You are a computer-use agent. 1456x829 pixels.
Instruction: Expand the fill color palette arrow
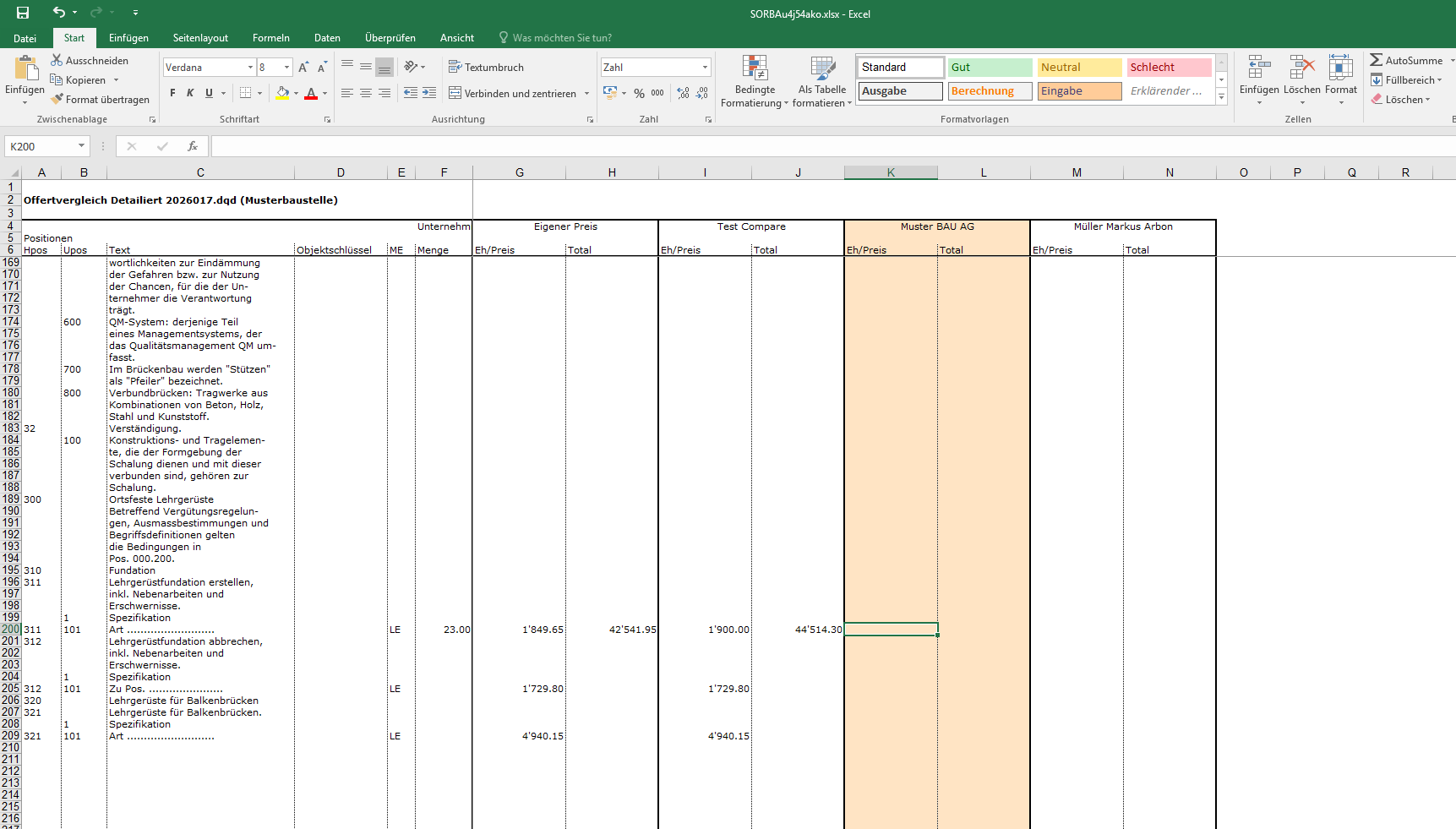coord(296,93)
